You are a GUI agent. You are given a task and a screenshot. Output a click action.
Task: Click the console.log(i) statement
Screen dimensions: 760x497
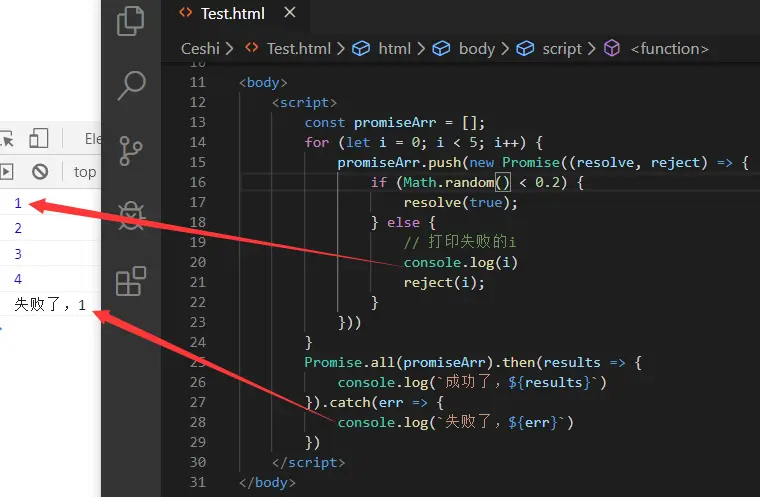(x=460, y=262)
